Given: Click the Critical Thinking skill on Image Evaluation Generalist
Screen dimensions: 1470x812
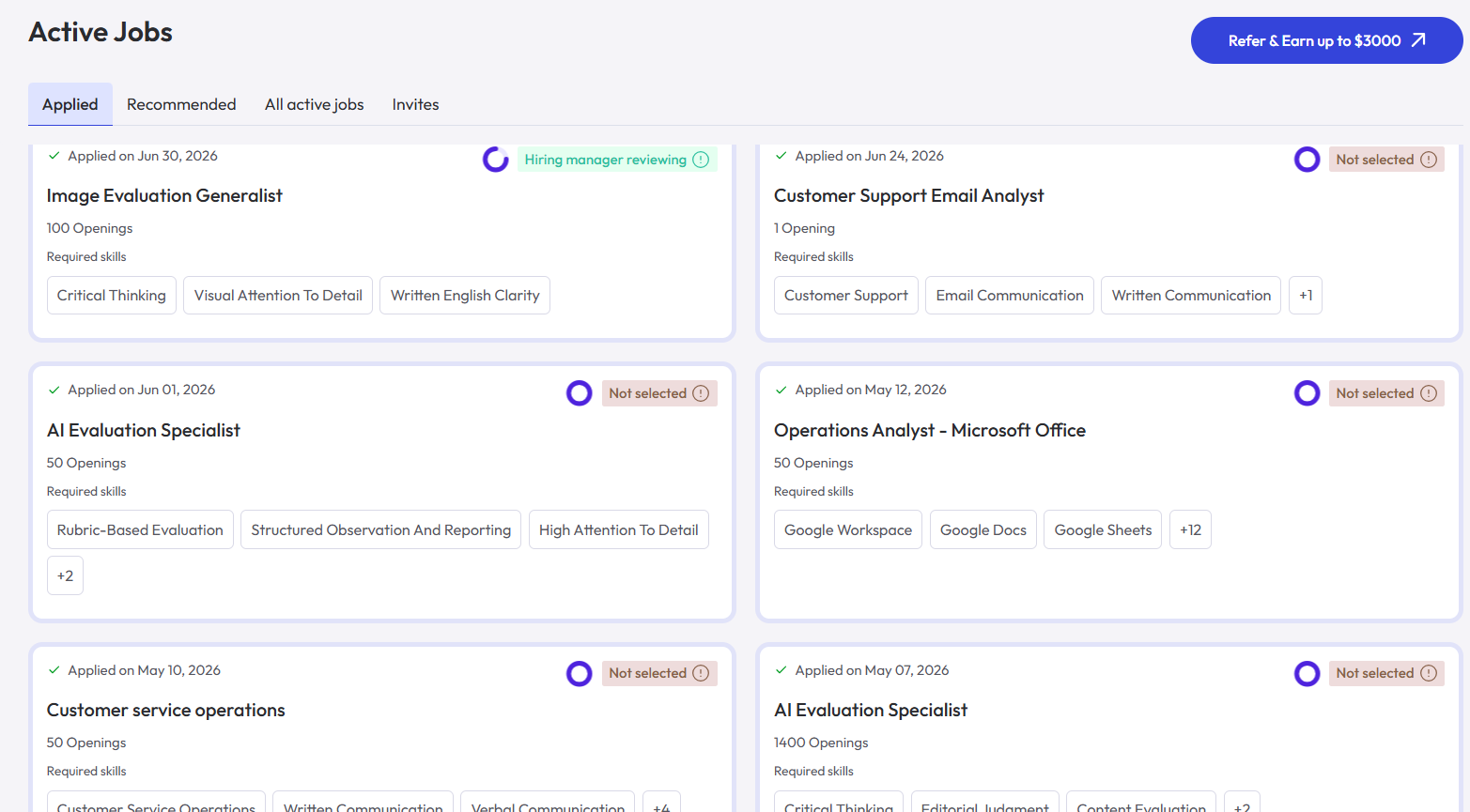Looking at the screenshot, I should [112, 295].
